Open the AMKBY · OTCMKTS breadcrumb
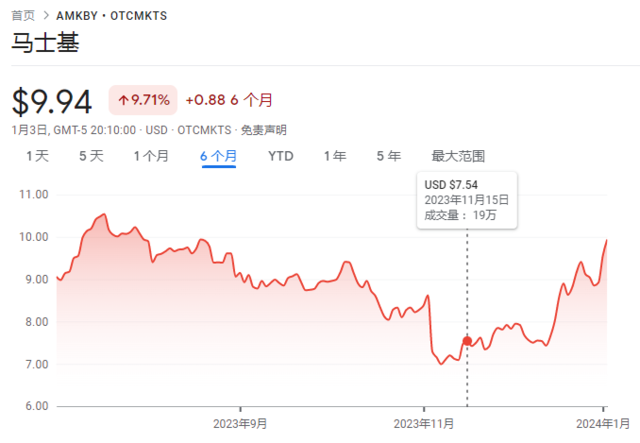This screenshot has width=640, height=443. coord(111,16)
